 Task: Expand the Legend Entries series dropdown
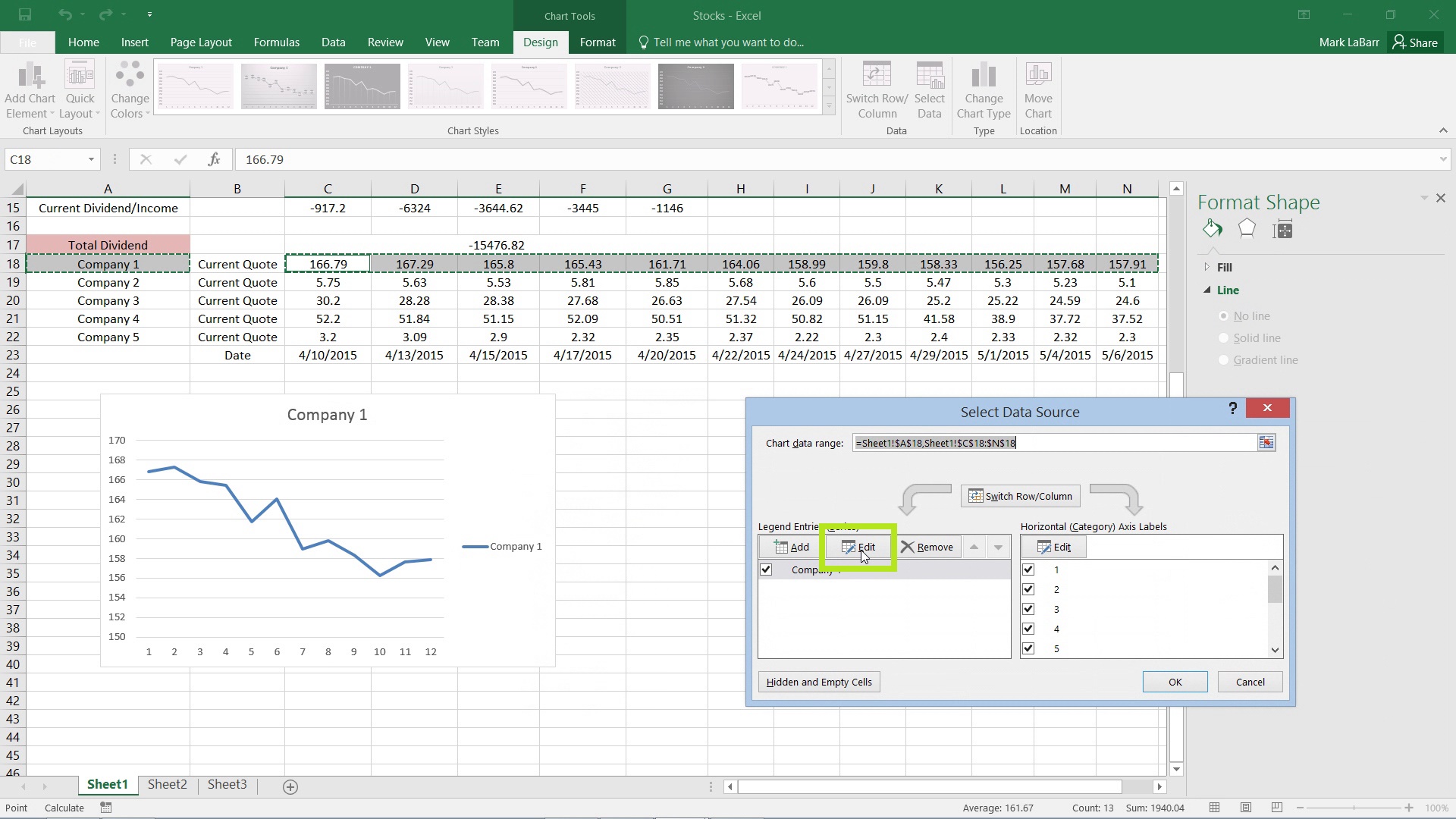tap(998, 547)
